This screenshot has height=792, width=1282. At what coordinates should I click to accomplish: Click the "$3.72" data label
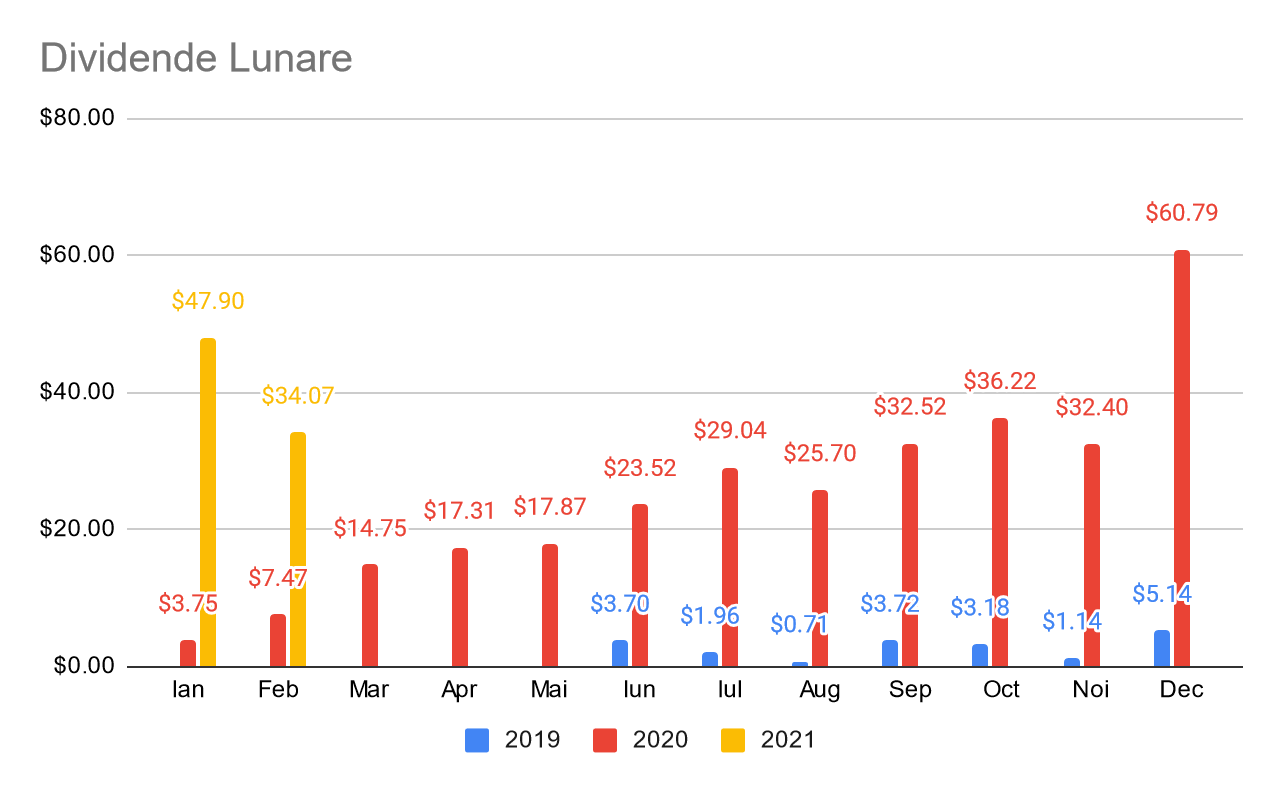tap(890, 604)
